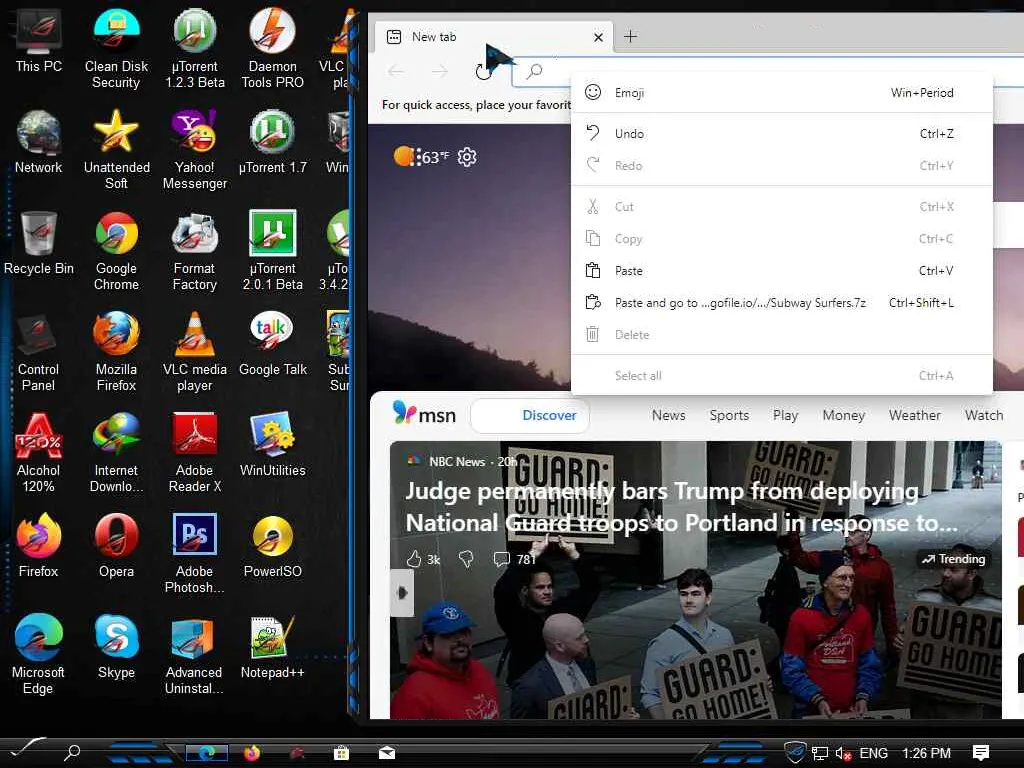Open Adobe Reader X icon
This screenshot has width=1024, height=768.
tap(195, 453)
